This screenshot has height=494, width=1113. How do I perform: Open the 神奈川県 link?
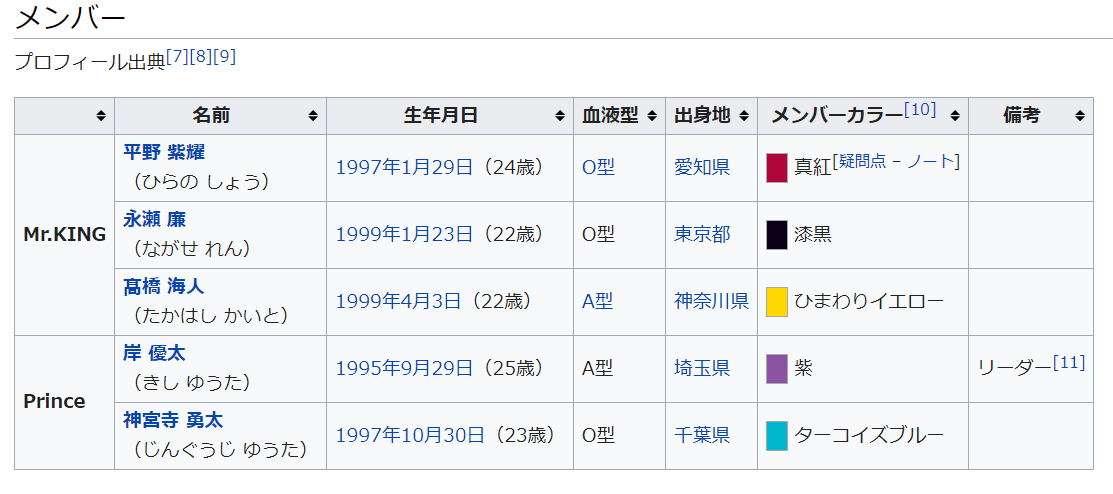[711, 301]
